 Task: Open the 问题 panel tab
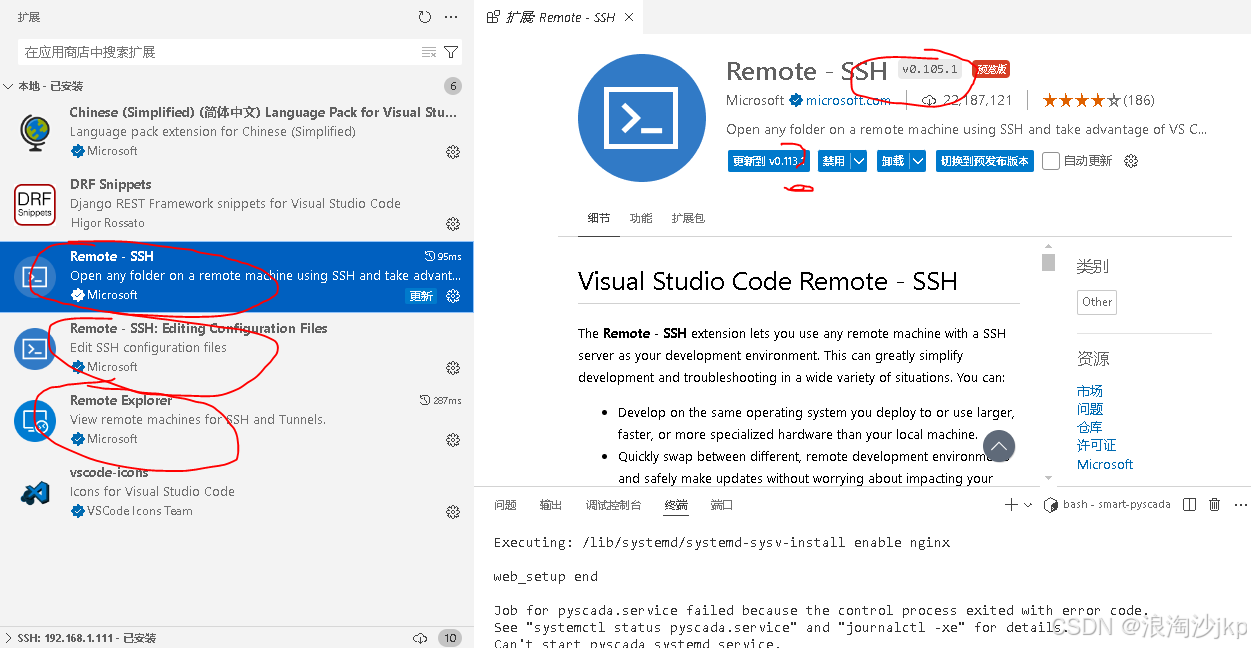tap(506, 505)
